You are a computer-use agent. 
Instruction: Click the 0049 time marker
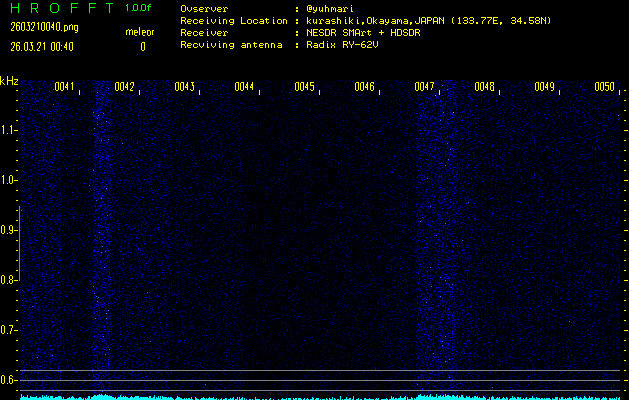pos(544,87)
